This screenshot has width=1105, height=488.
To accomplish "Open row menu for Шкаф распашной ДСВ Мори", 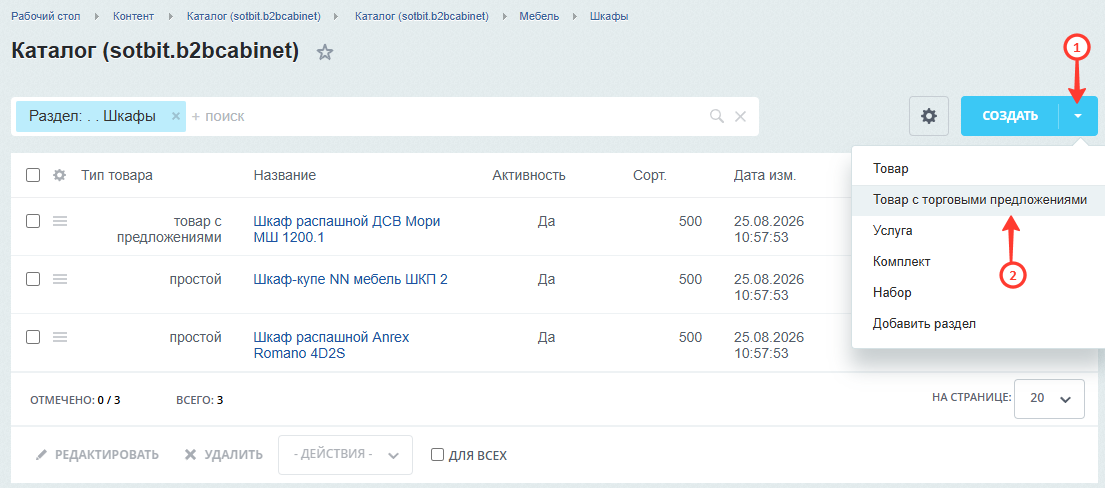I will 60,221.
